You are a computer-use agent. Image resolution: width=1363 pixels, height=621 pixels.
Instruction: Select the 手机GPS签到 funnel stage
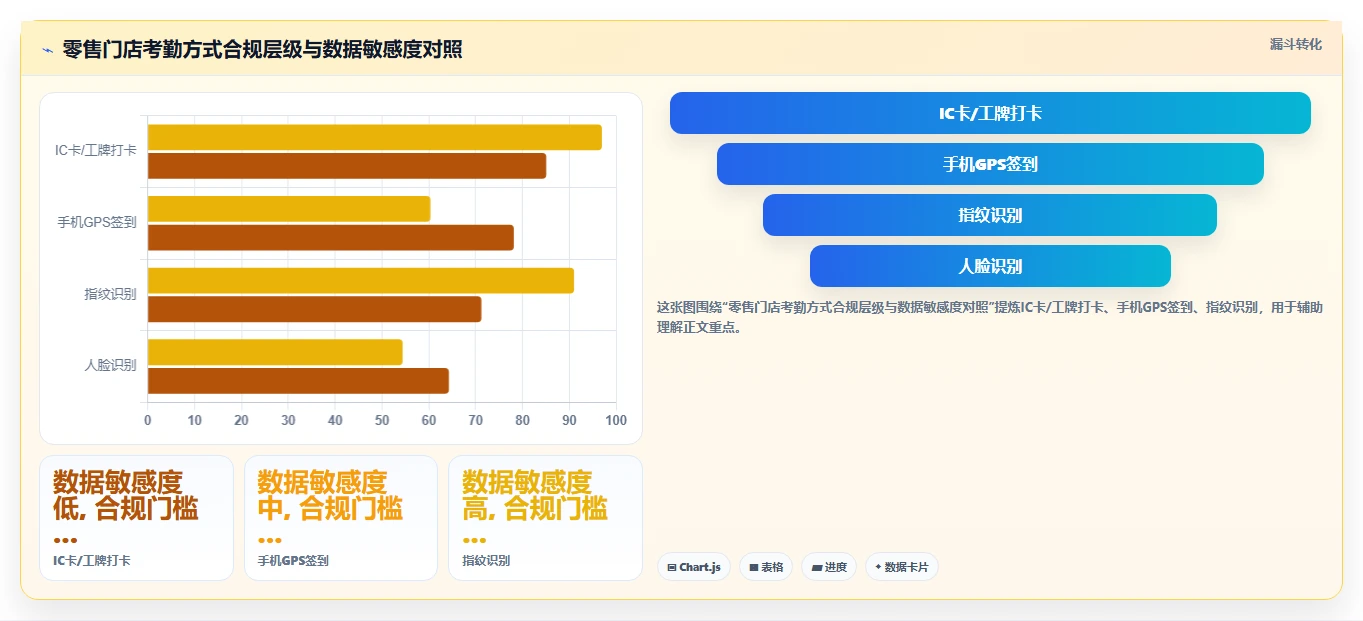(990, 164)
